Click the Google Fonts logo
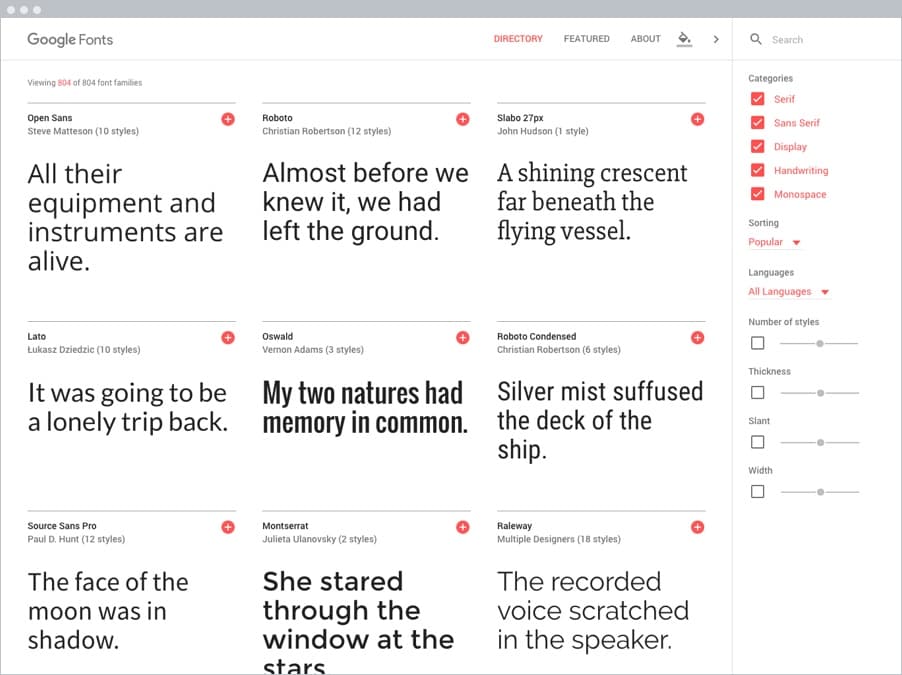902x675 pixels. (70, 40)
